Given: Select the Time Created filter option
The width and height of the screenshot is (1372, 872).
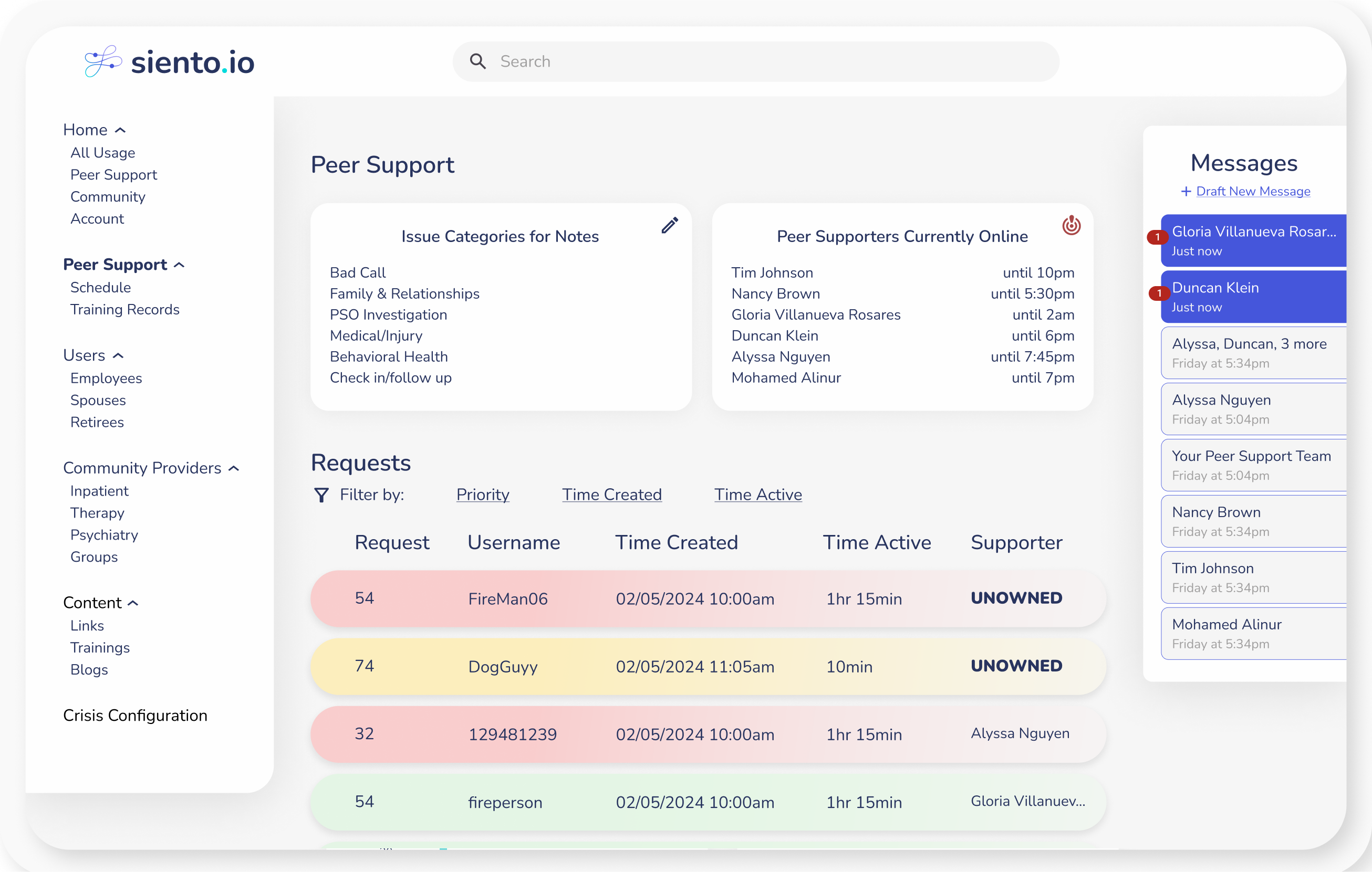Looking at the screenshot, I should [611, 494].
